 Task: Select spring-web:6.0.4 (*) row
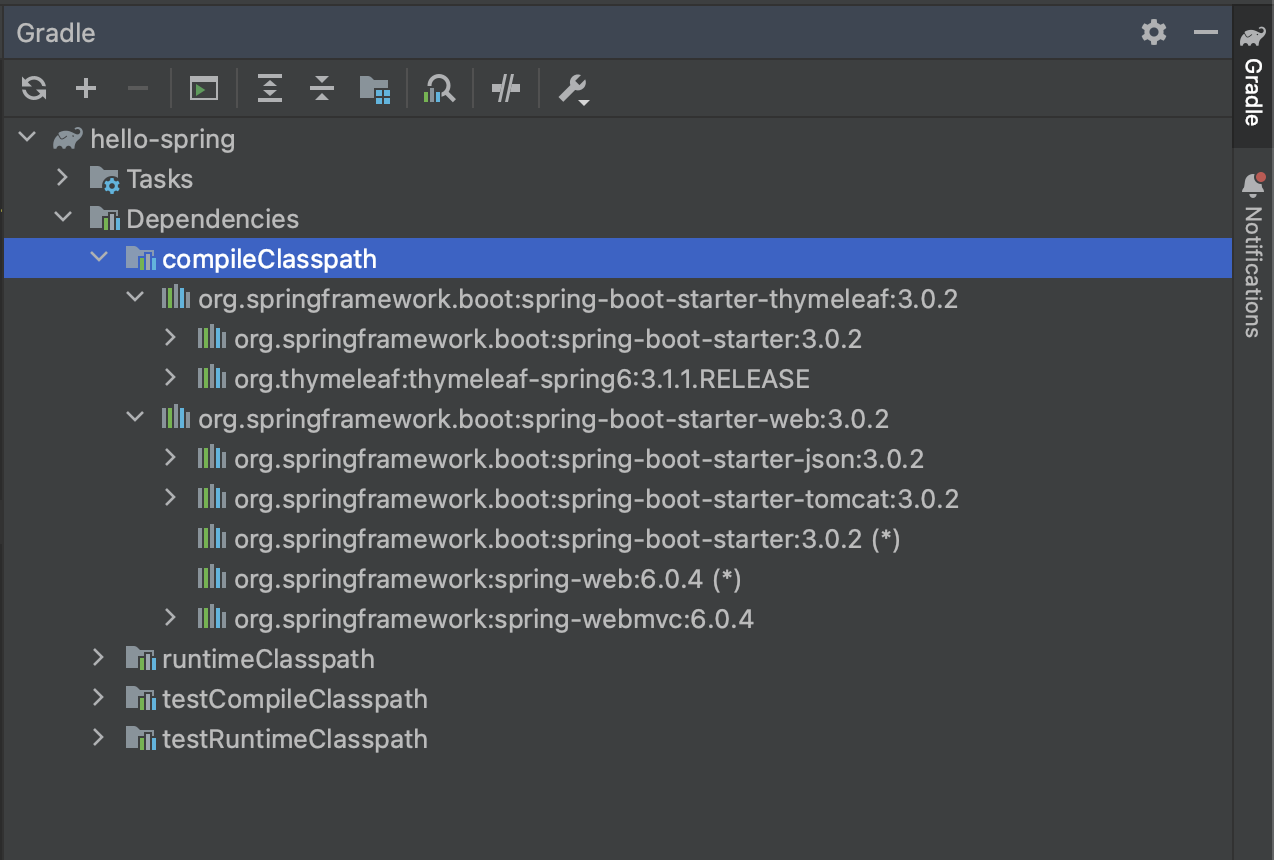618,579
